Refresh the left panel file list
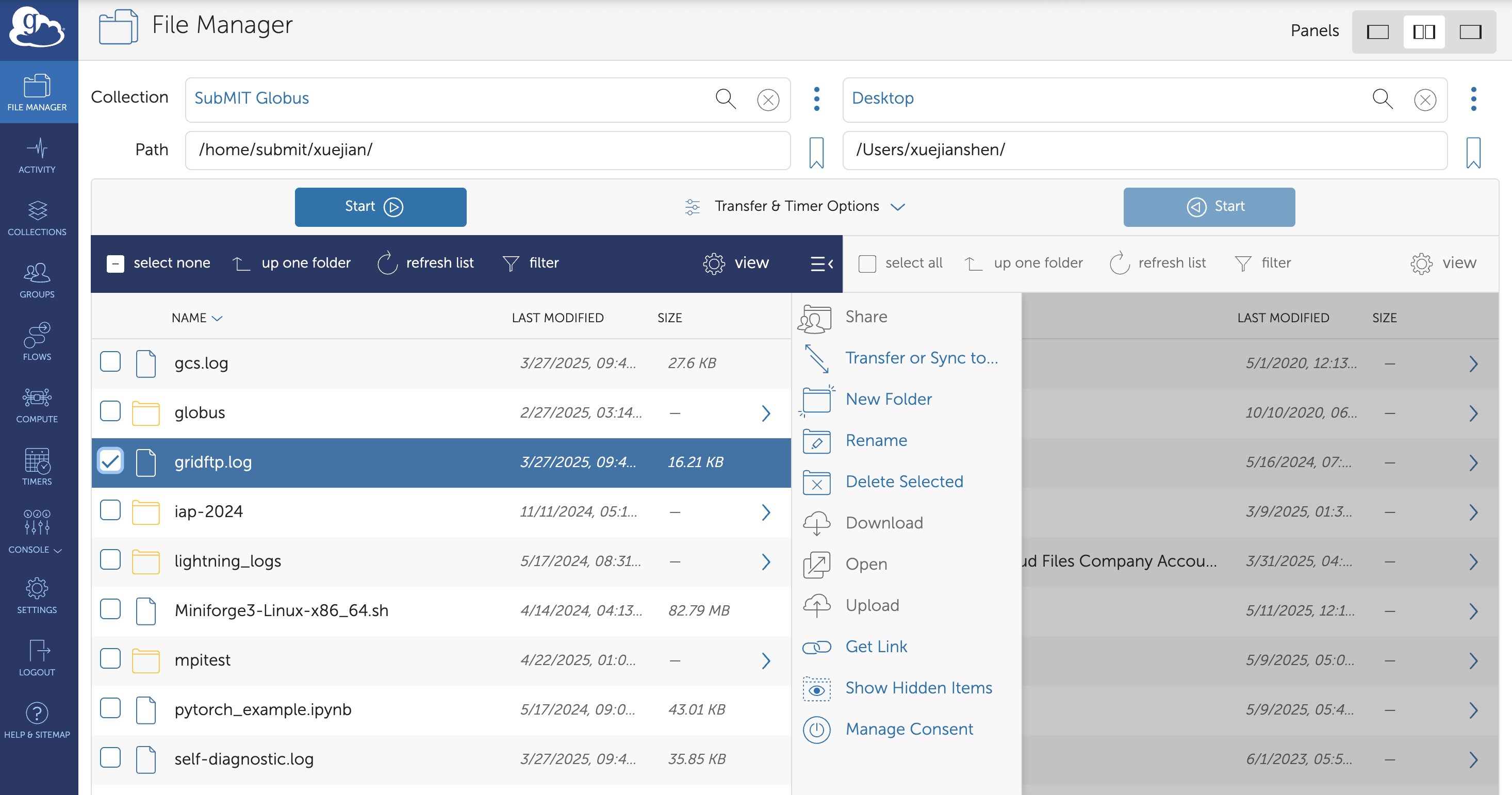1512x795 pixels. tap(425, 263)
